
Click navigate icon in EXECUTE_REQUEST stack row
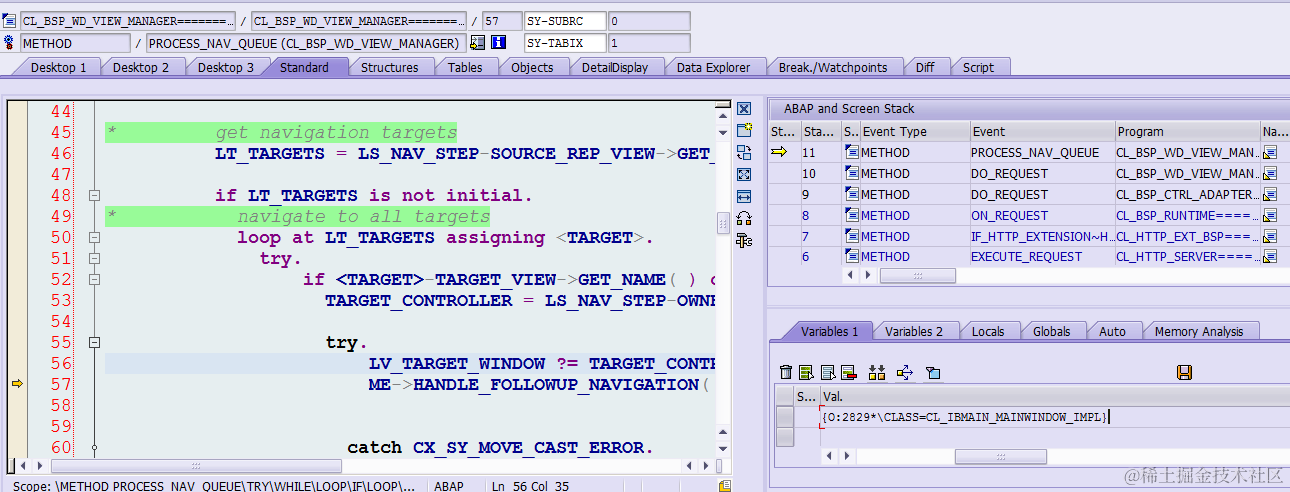pos(1270,257)
